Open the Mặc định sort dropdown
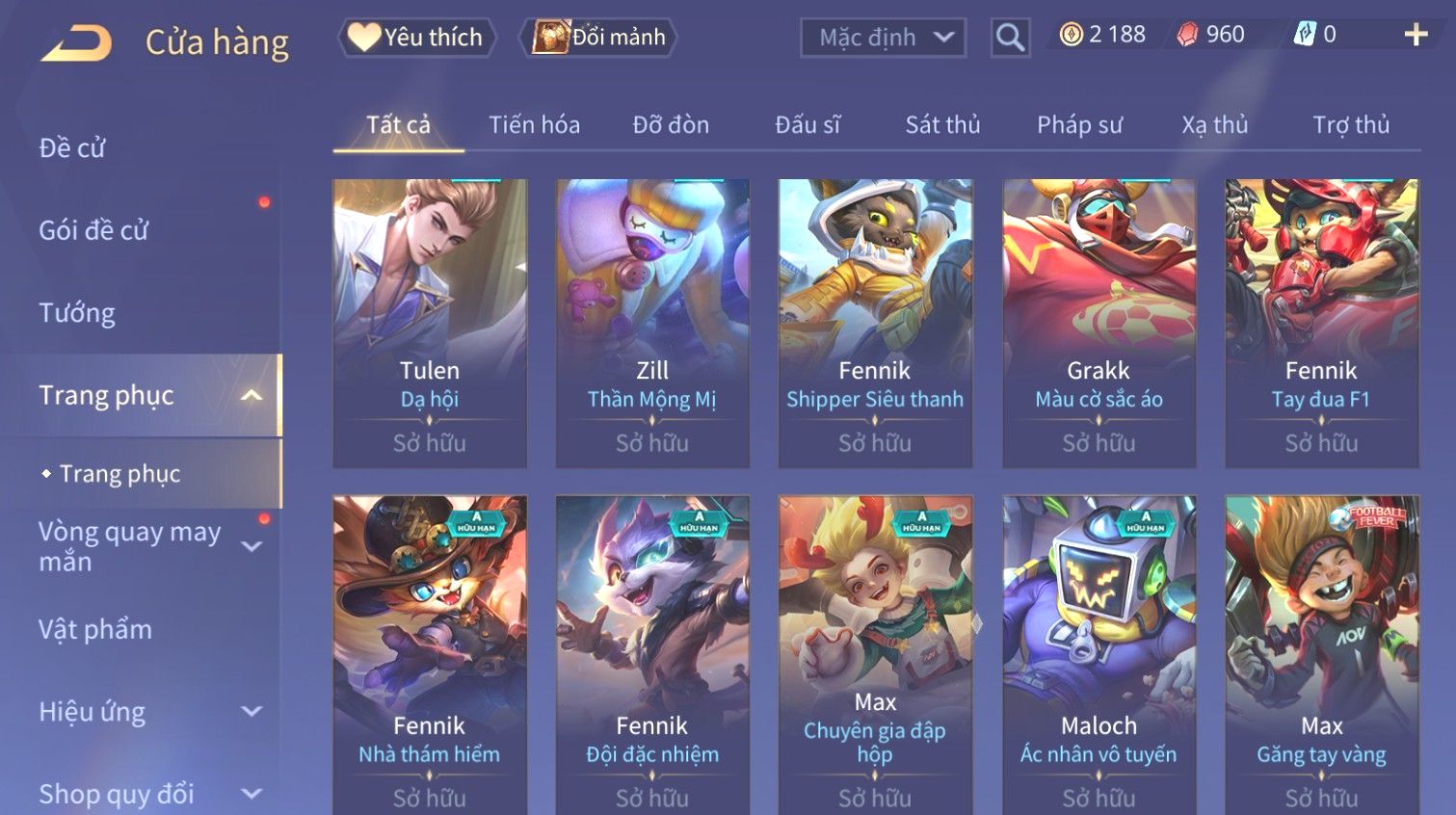This screenshot has height=815, width=1456. tap(883, 38)
